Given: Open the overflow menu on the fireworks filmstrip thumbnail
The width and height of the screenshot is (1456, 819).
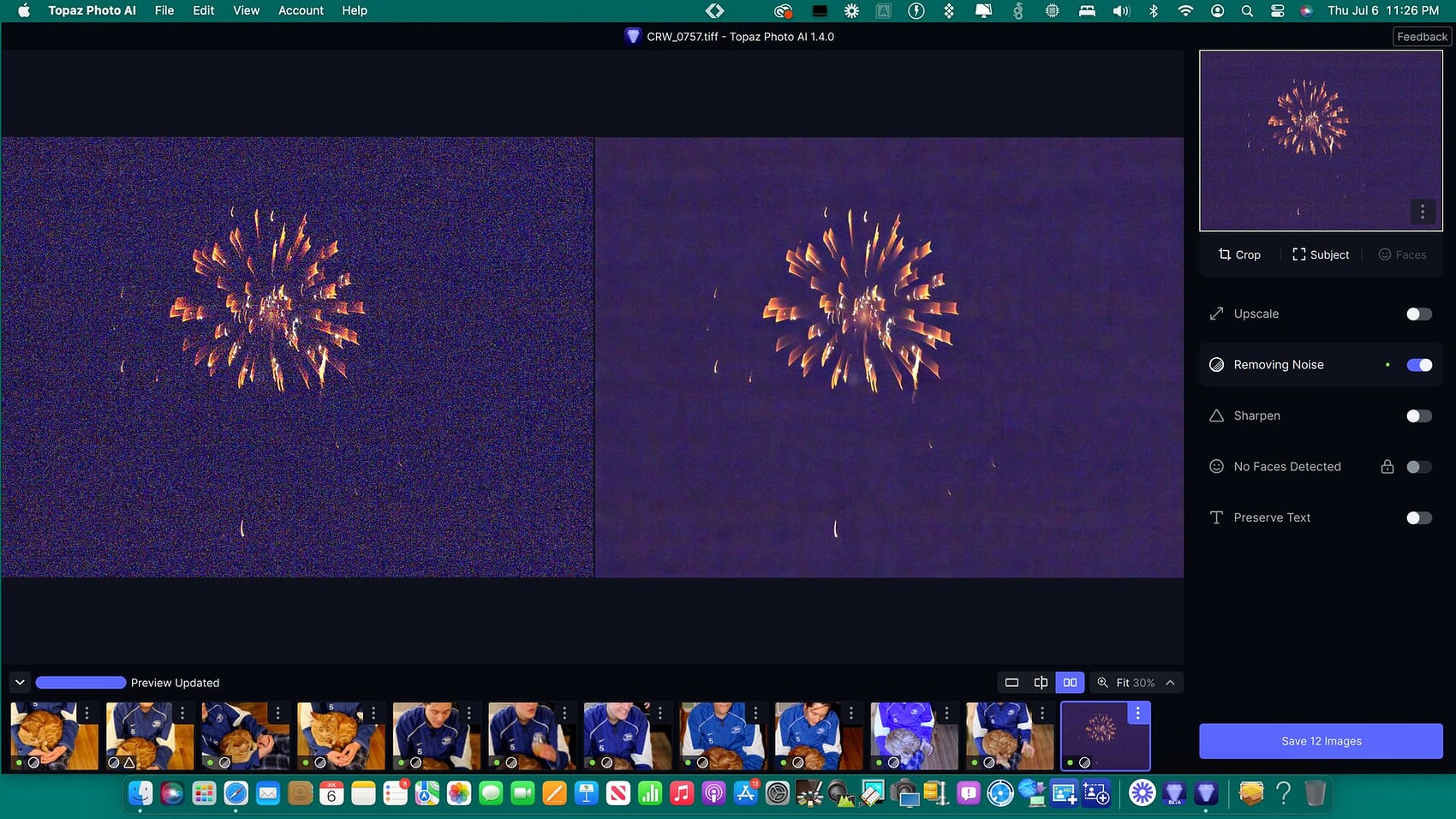Looking at the screenshot, I should click(1137, 712).
